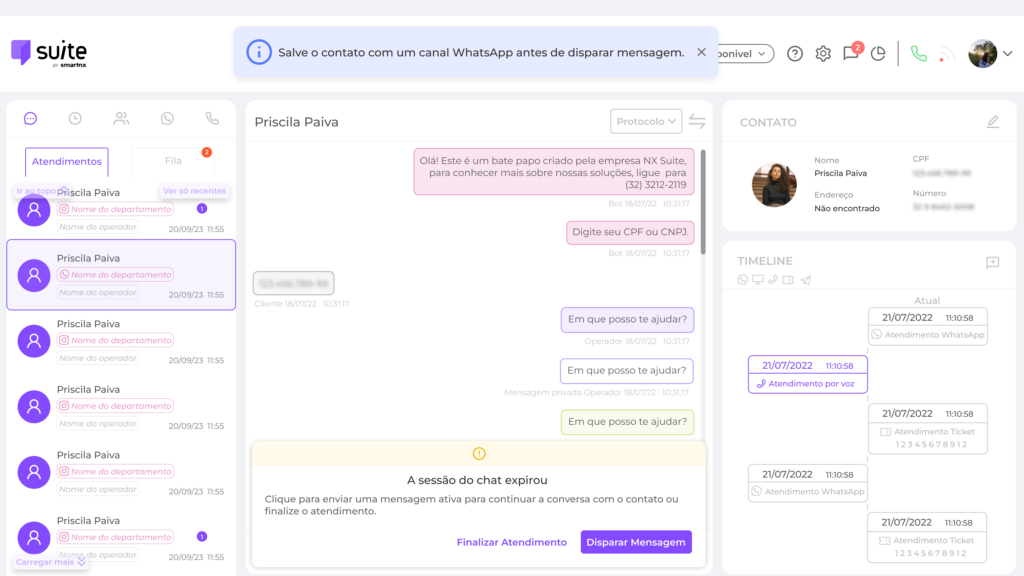1024x576 pixels.
Task: Switch to the Fila tab
Action: (x=173, y=161)
